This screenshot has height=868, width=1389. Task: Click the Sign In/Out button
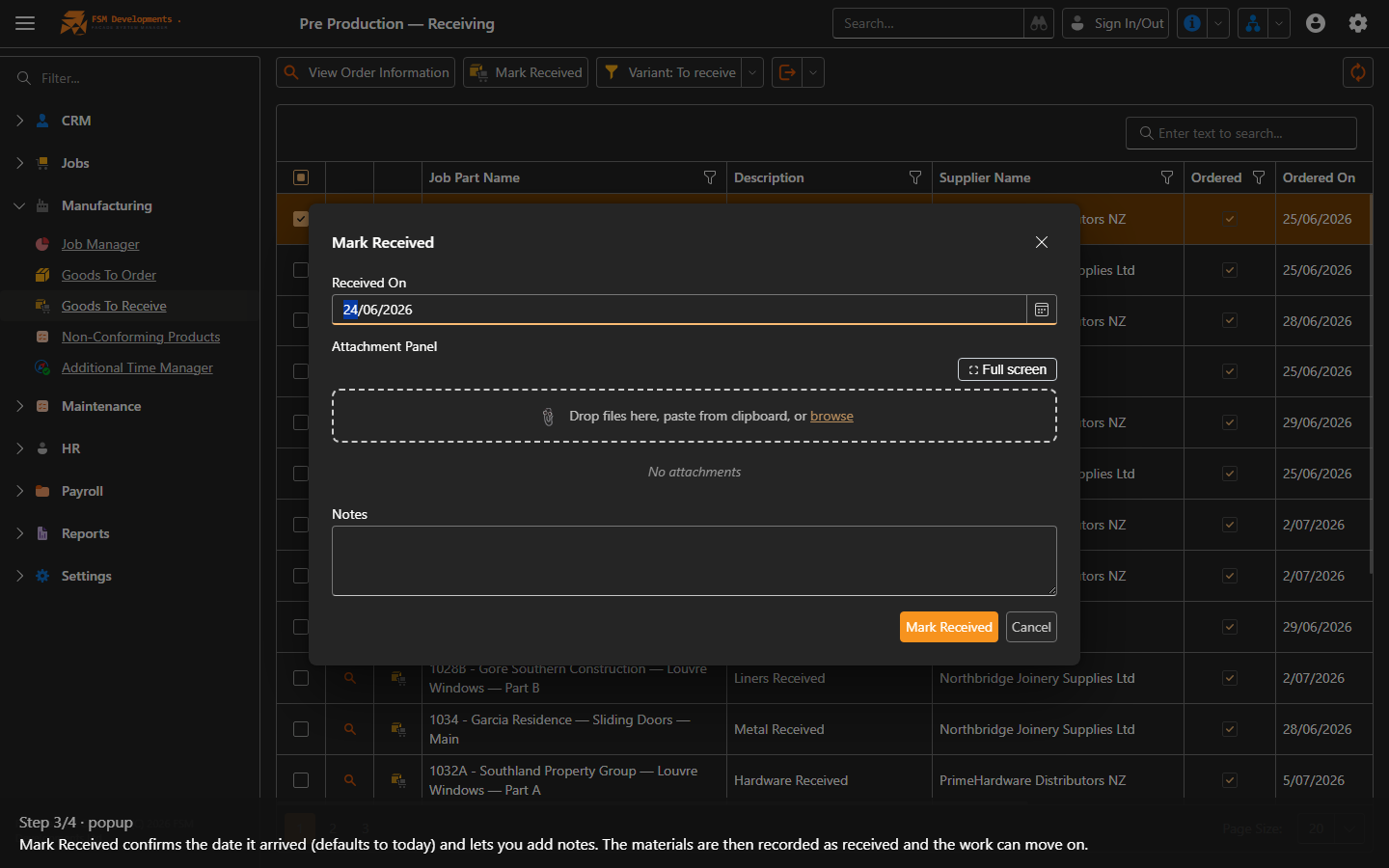tap(1116, 23)
